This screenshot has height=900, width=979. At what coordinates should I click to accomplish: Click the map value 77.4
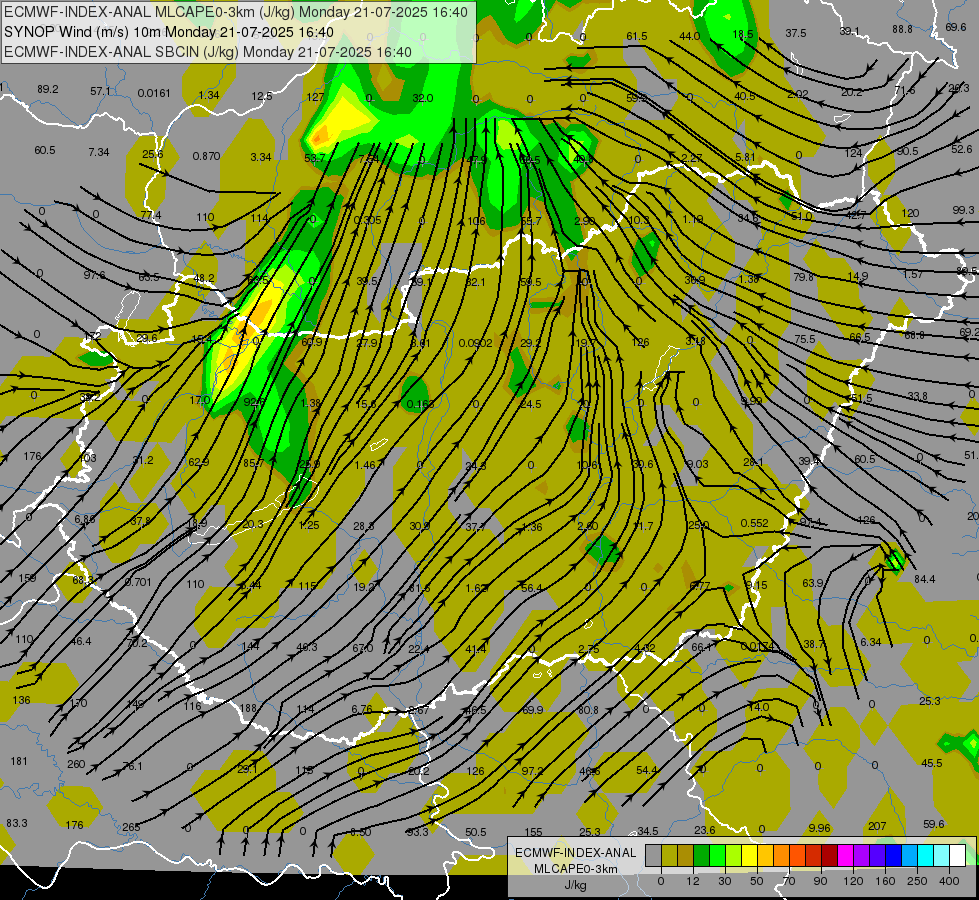(150, 215)
